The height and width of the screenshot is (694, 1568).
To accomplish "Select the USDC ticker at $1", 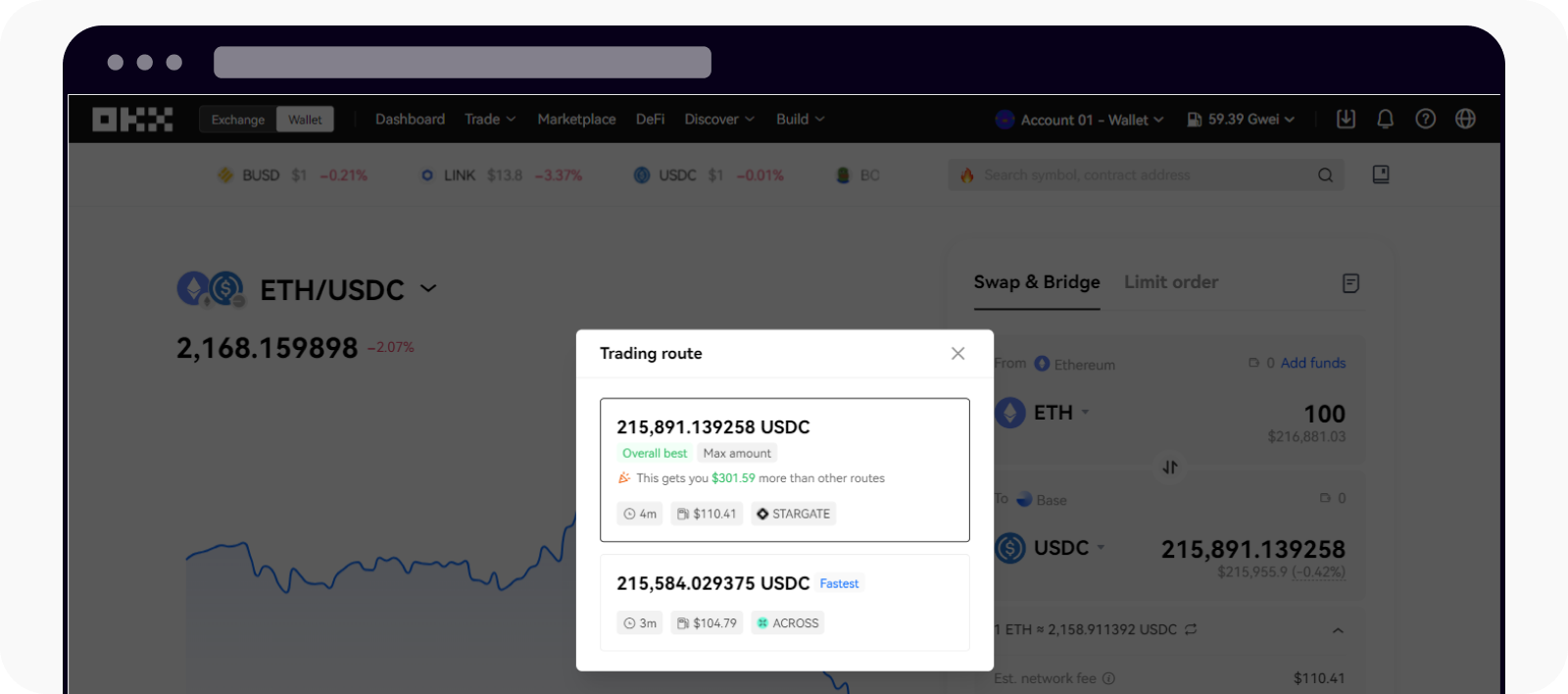I will pyautogui.click(x=709, y=175).
